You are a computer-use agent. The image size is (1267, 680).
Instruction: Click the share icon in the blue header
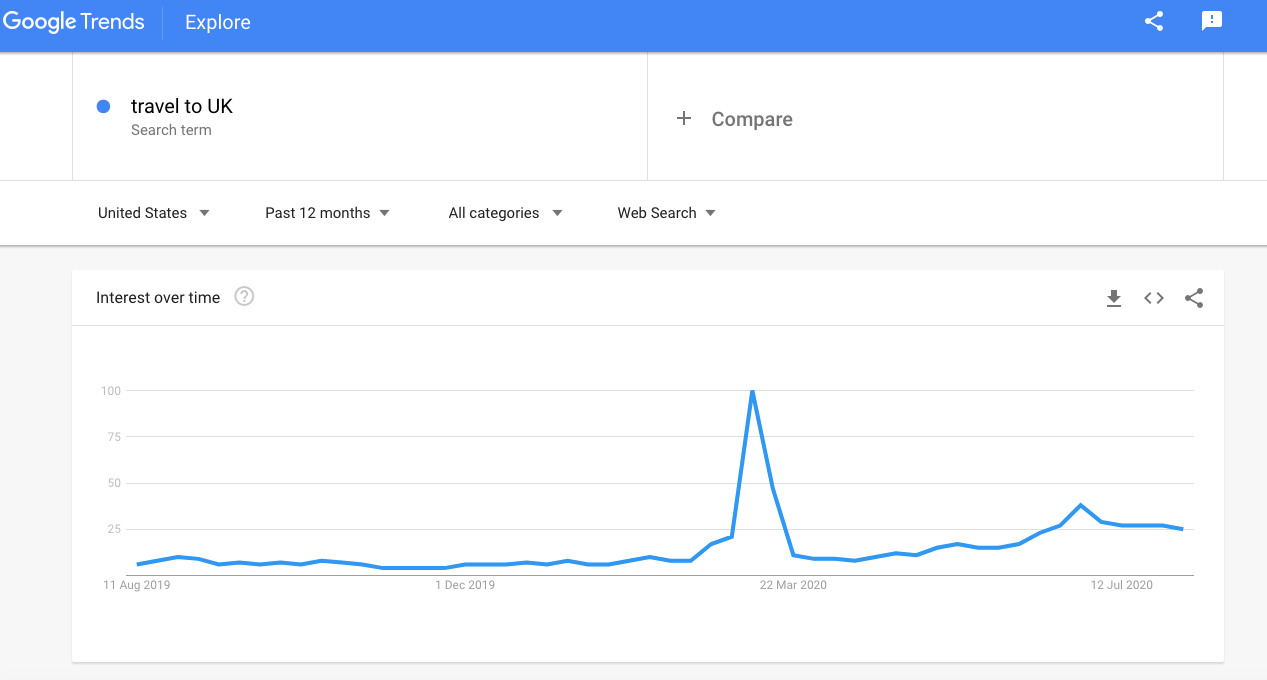[x=1154, y=21]
